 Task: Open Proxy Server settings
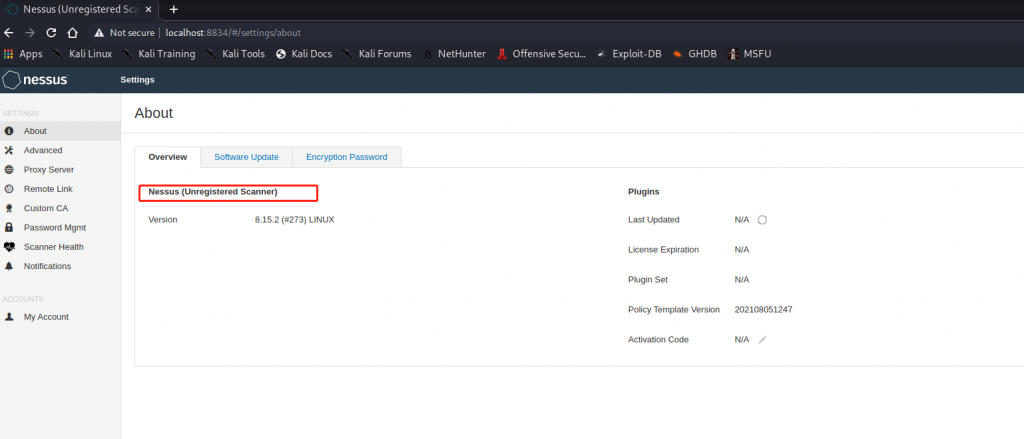(60, 169)
